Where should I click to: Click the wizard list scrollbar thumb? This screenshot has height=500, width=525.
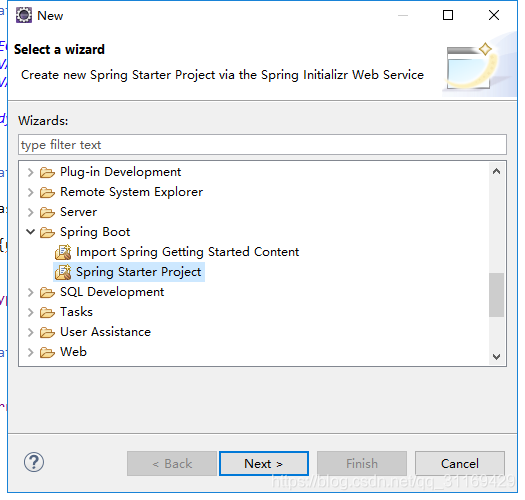point(497,295)
